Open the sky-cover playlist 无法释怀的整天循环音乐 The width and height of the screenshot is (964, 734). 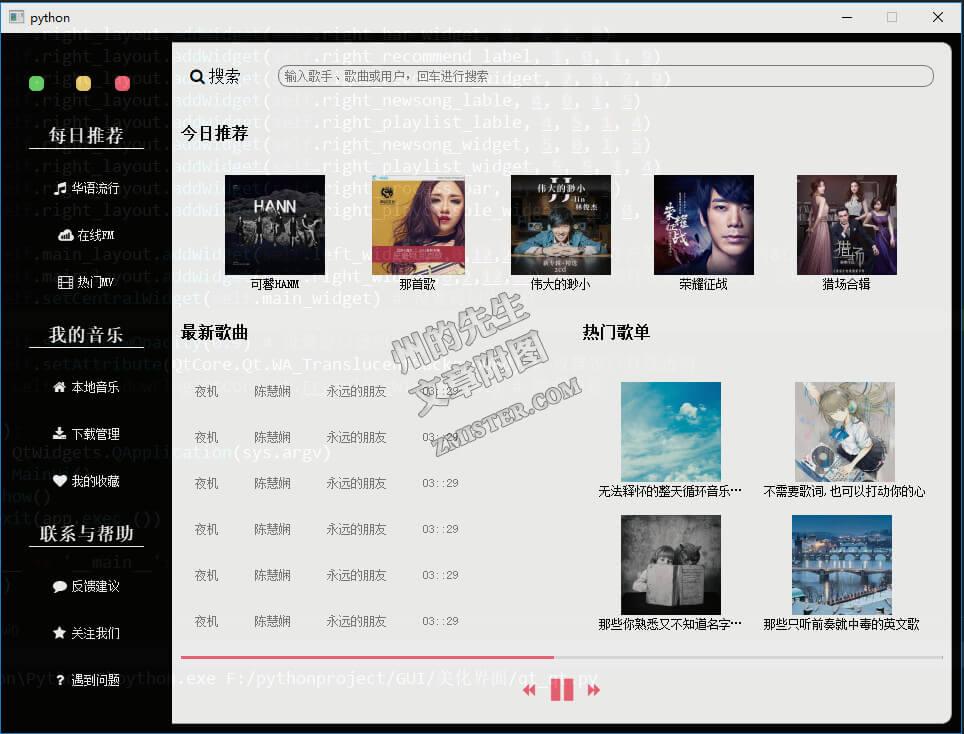coord(671,432)
